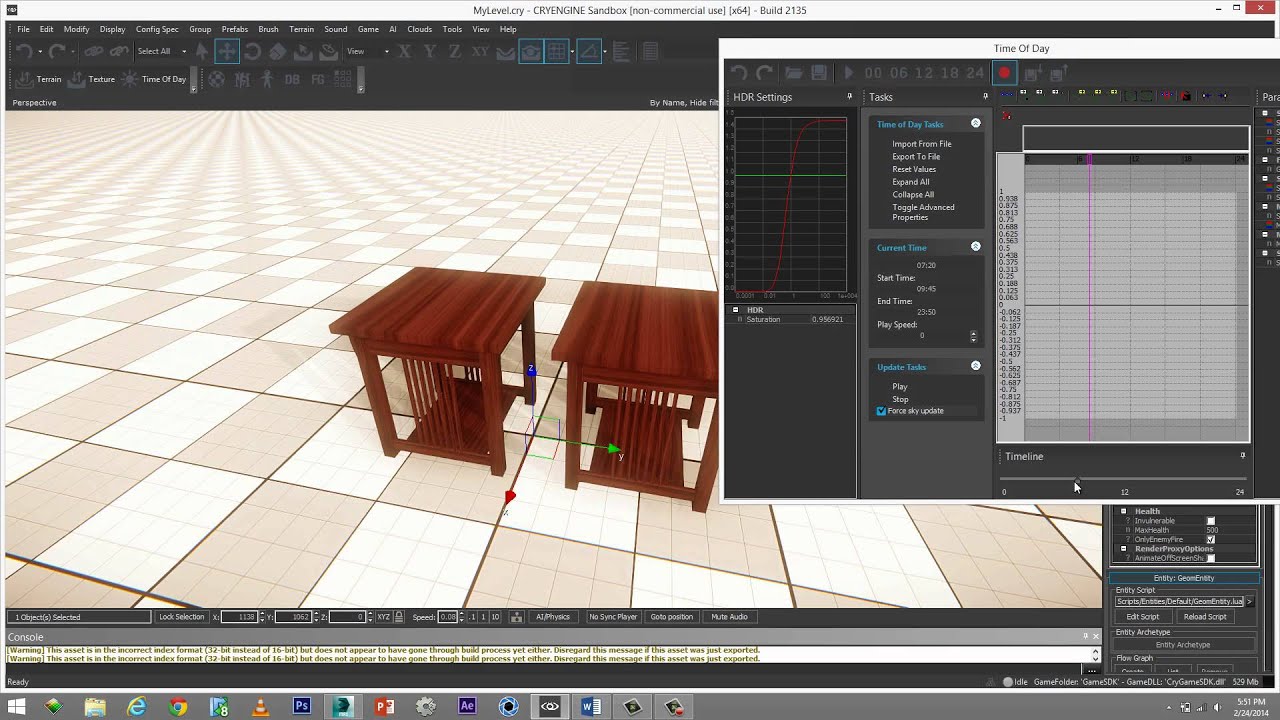
Task: Lock movement to Z axis
Action: (x=454, y=51)
